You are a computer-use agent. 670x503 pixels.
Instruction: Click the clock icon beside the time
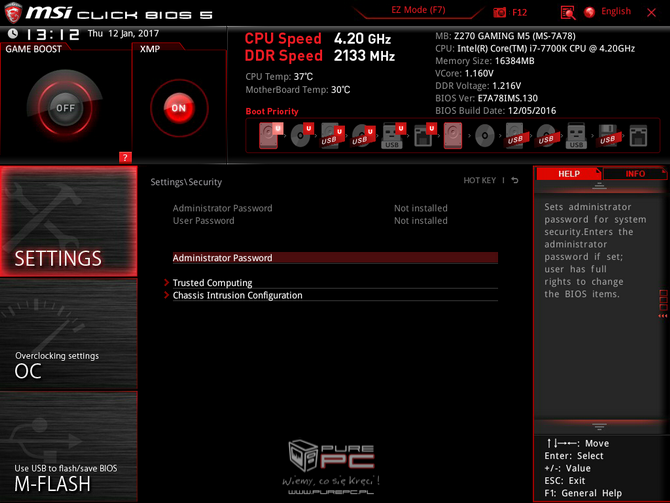pos(13,33)
